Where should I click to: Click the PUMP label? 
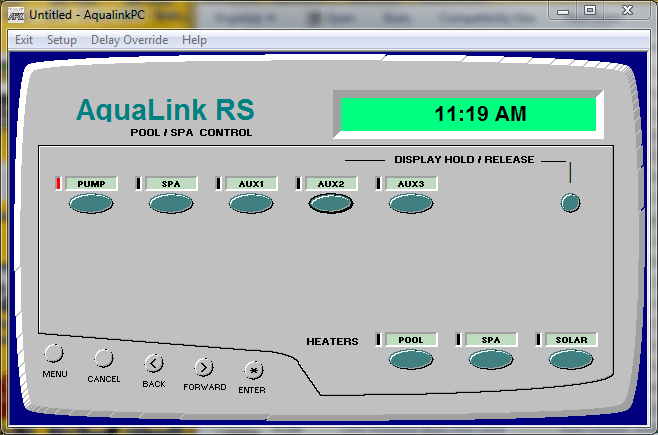click(x=91, y=184)
